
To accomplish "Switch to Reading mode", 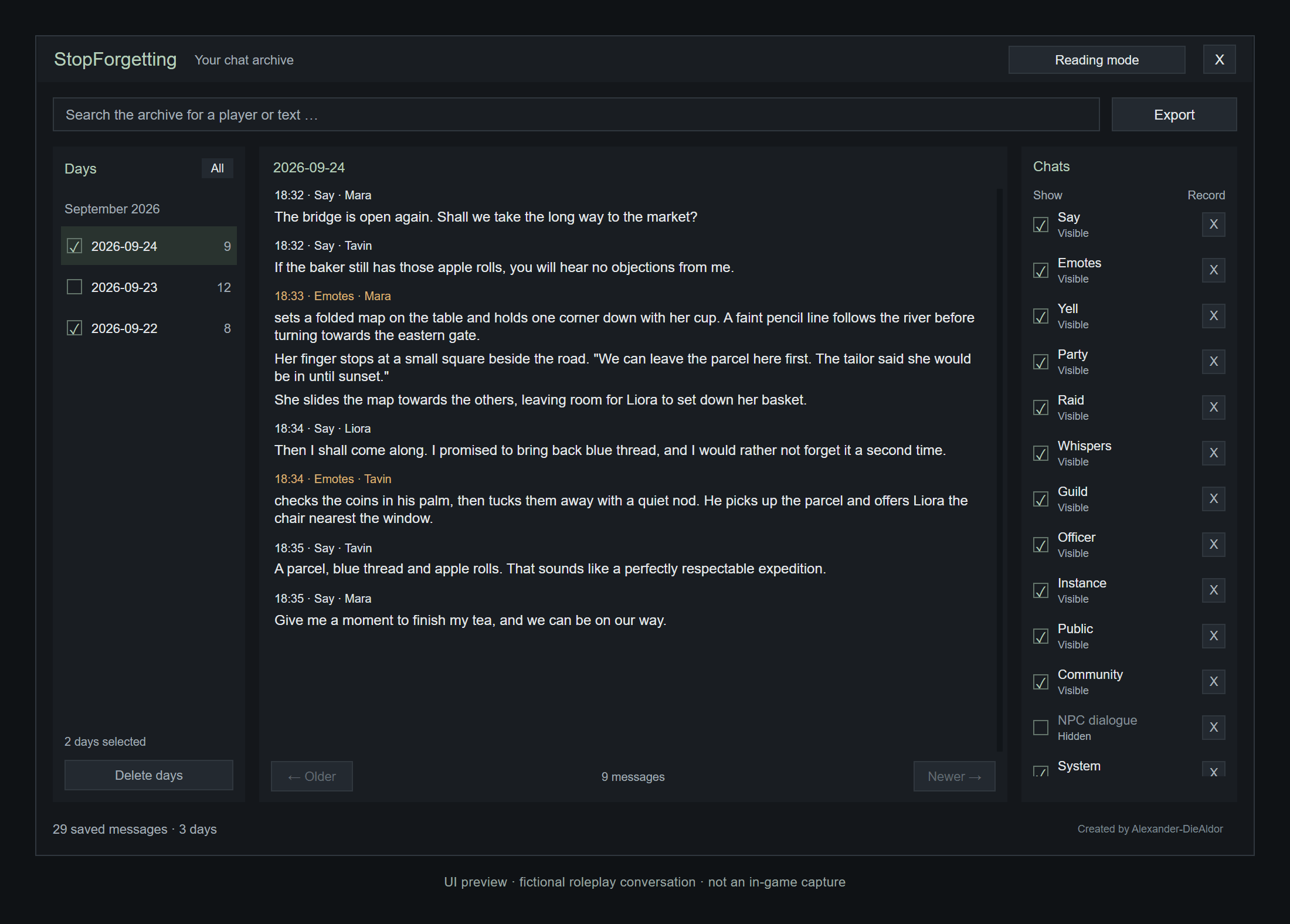I will click(x=1096, y=60).
